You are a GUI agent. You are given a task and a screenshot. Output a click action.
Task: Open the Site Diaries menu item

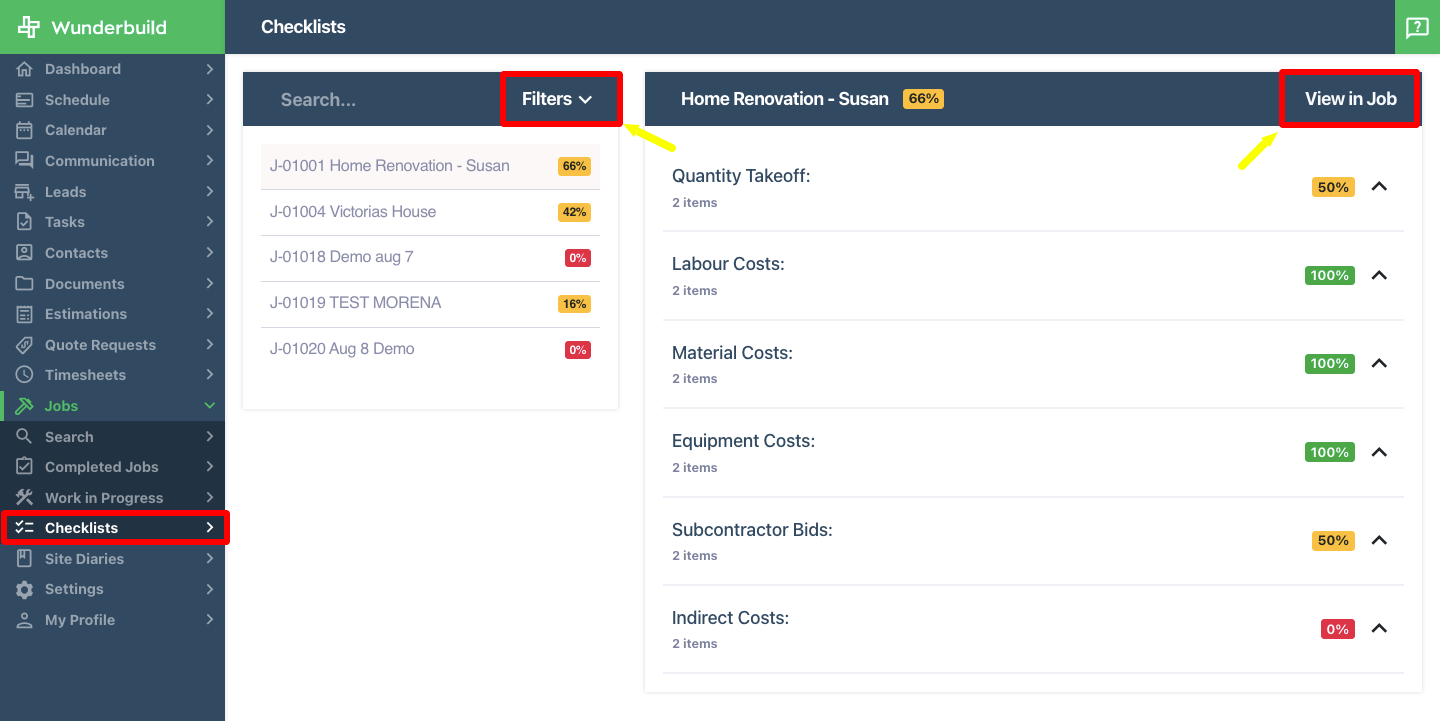[112, 559]
